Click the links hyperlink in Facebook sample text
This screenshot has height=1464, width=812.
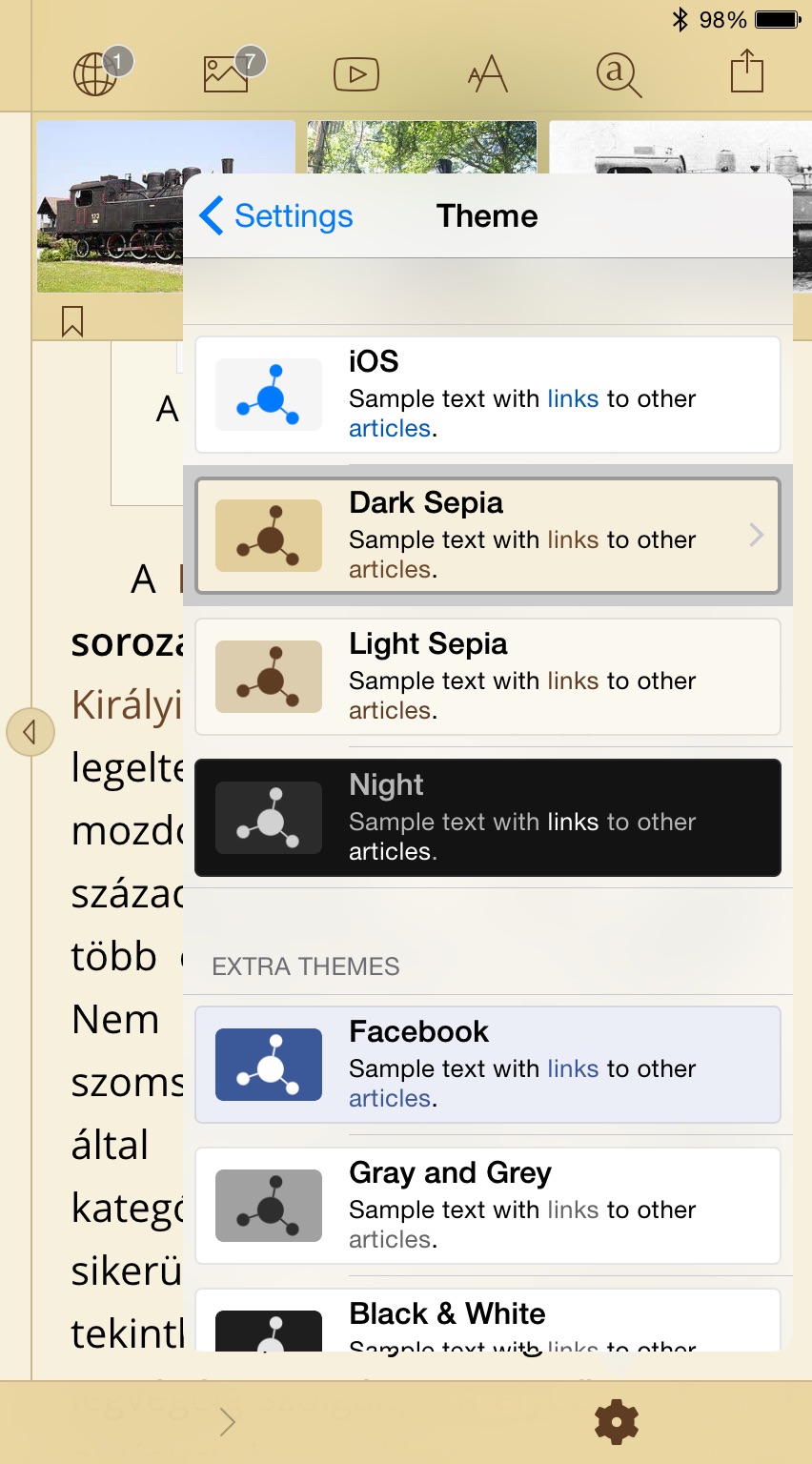(573, 1068)
